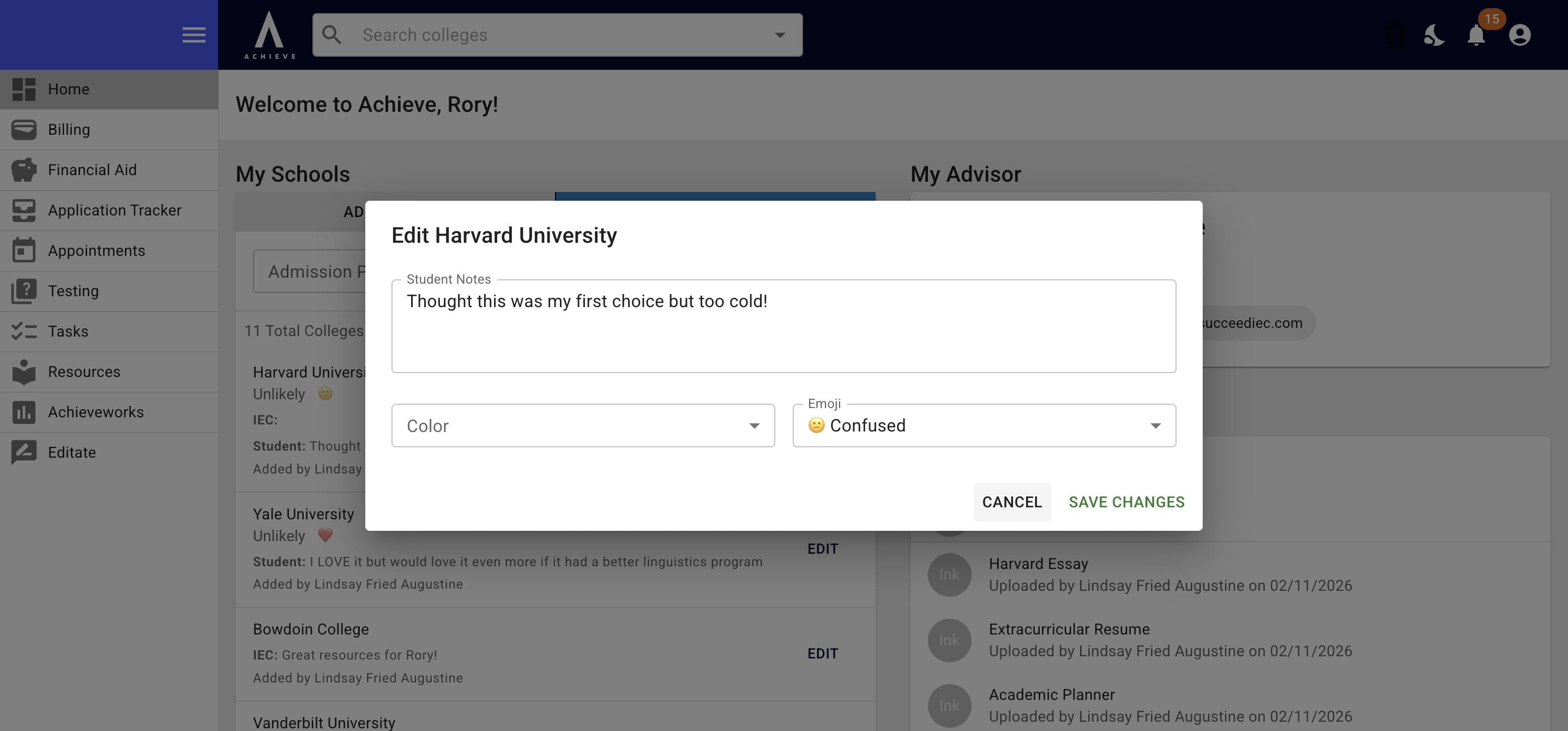This screenshot has width=1568, height=731.
Task: Go to Billing page
Action: coord(109,129)
